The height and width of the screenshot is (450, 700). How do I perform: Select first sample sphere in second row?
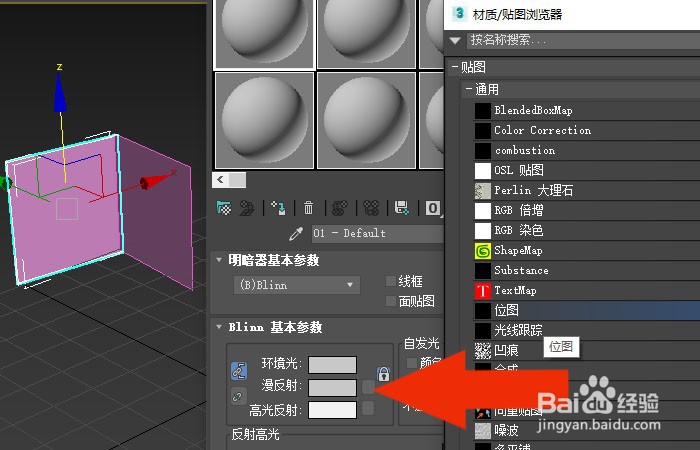(264, 121)
